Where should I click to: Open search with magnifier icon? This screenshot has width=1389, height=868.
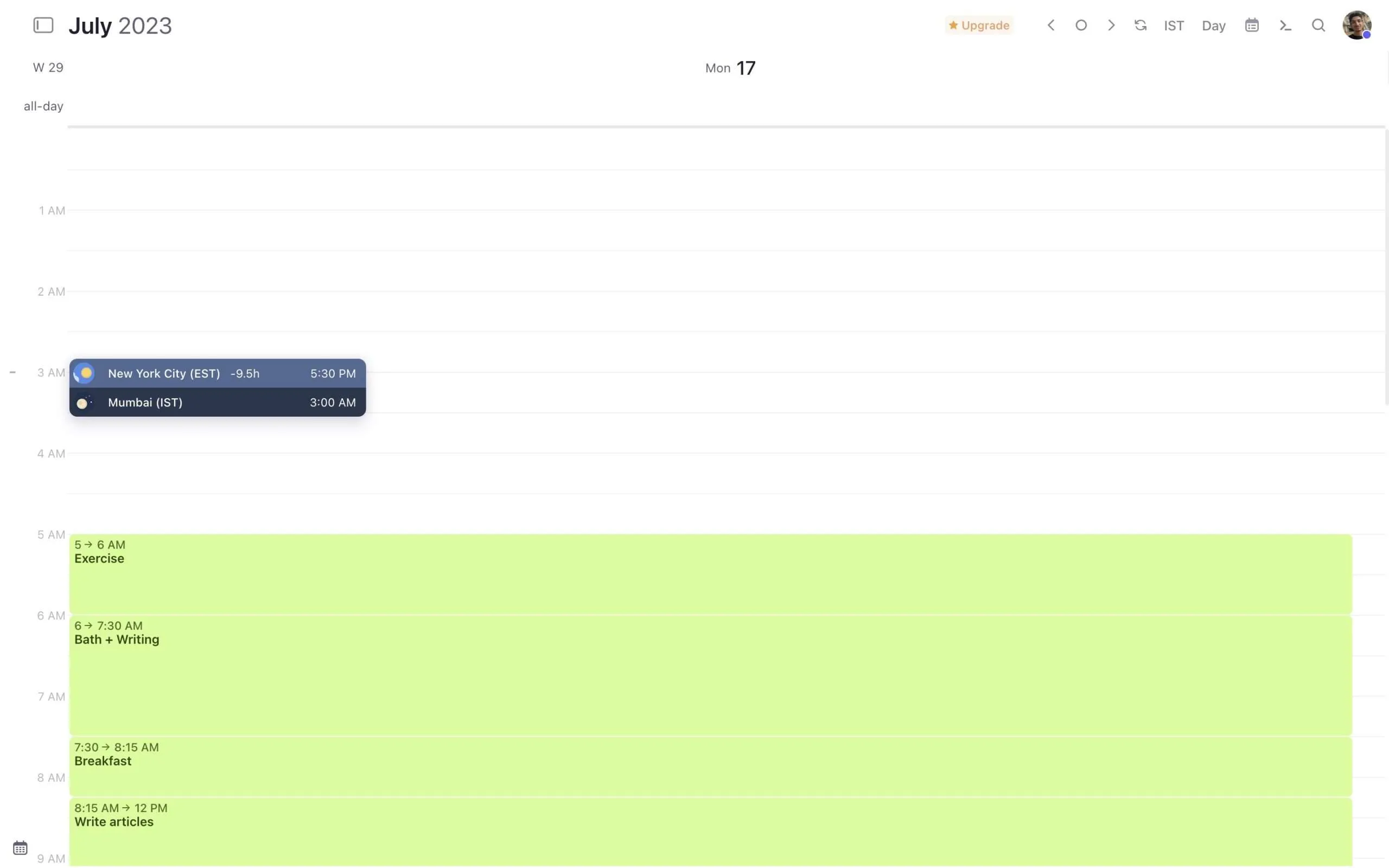click(x=1318, y=25)
